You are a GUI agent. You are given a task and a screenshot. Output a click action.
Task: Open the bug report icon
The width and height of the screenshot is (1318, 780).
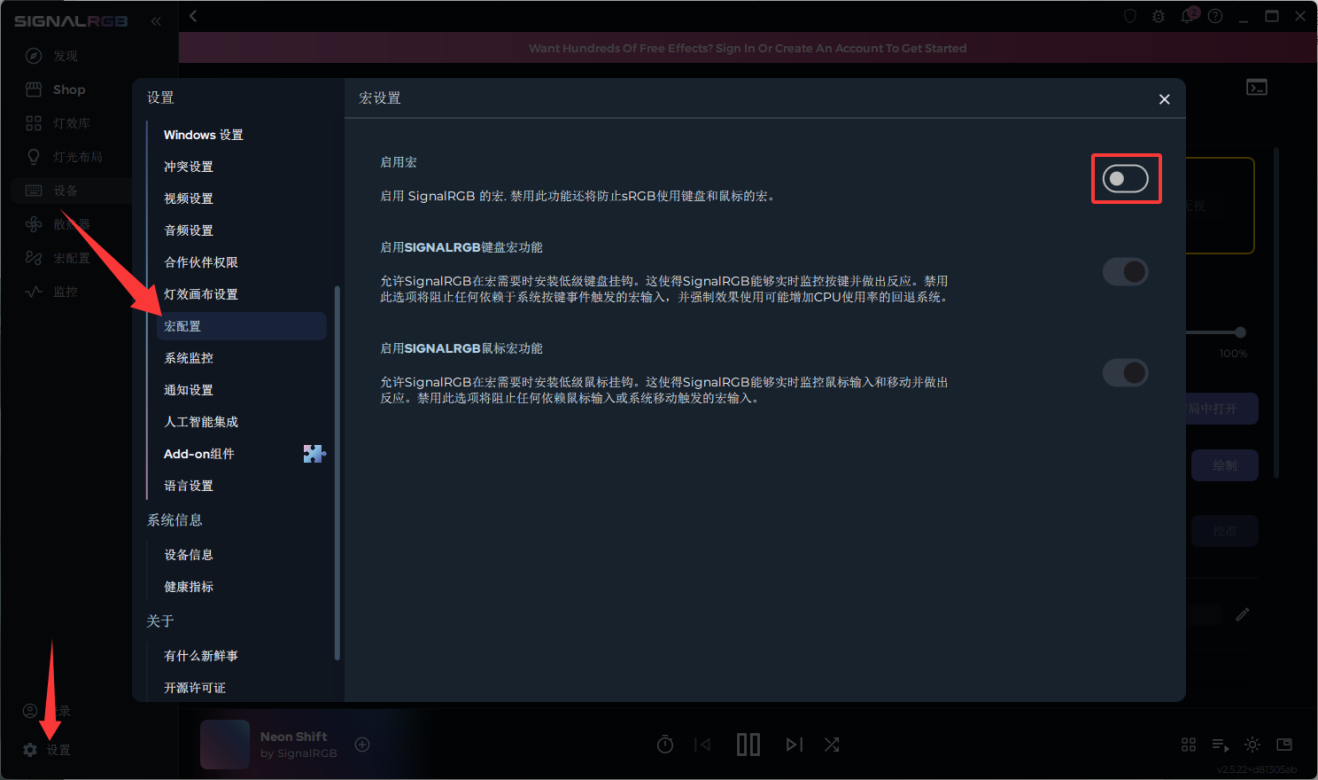(1159, 16)
